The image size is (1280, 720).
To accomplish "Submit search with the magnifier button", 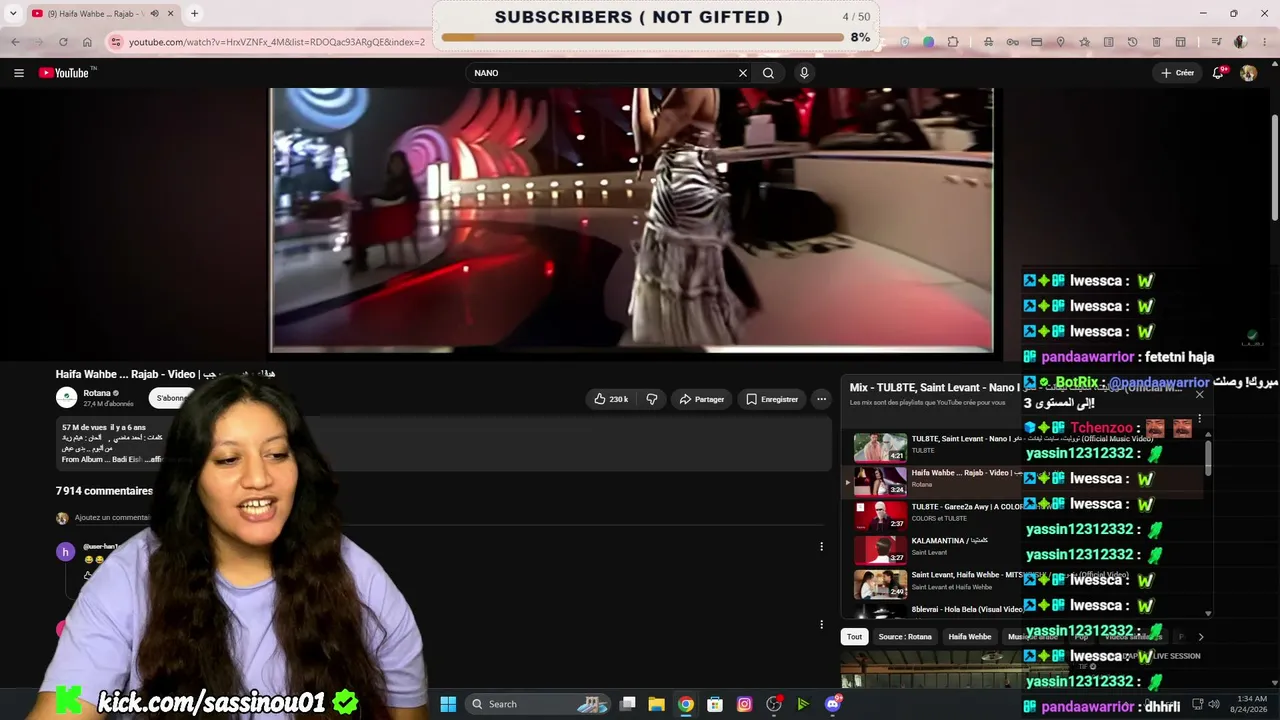I will [768, 73].
